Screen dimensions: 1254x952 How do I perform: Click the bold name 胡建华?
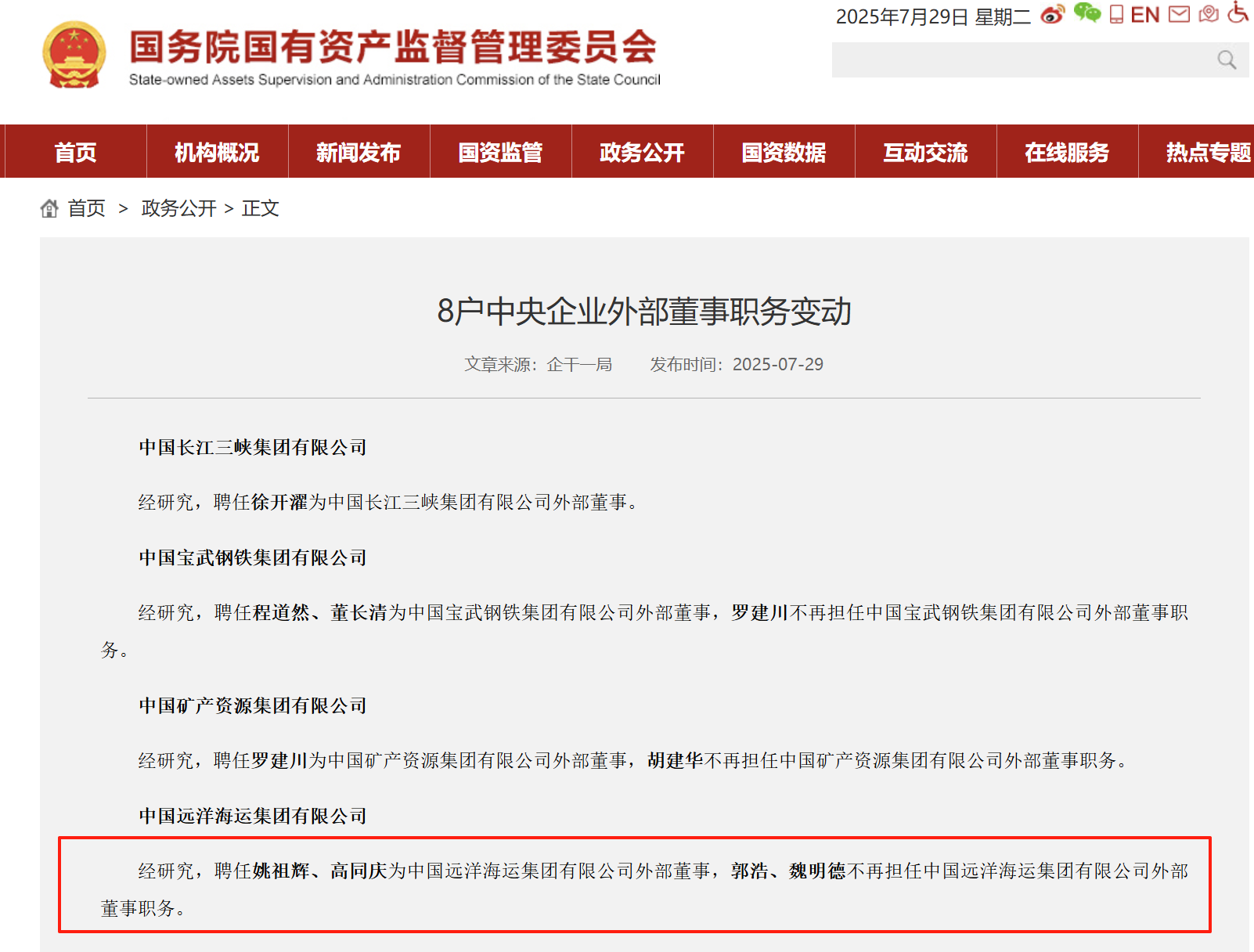pyautogui.click(x=676, y=760)
